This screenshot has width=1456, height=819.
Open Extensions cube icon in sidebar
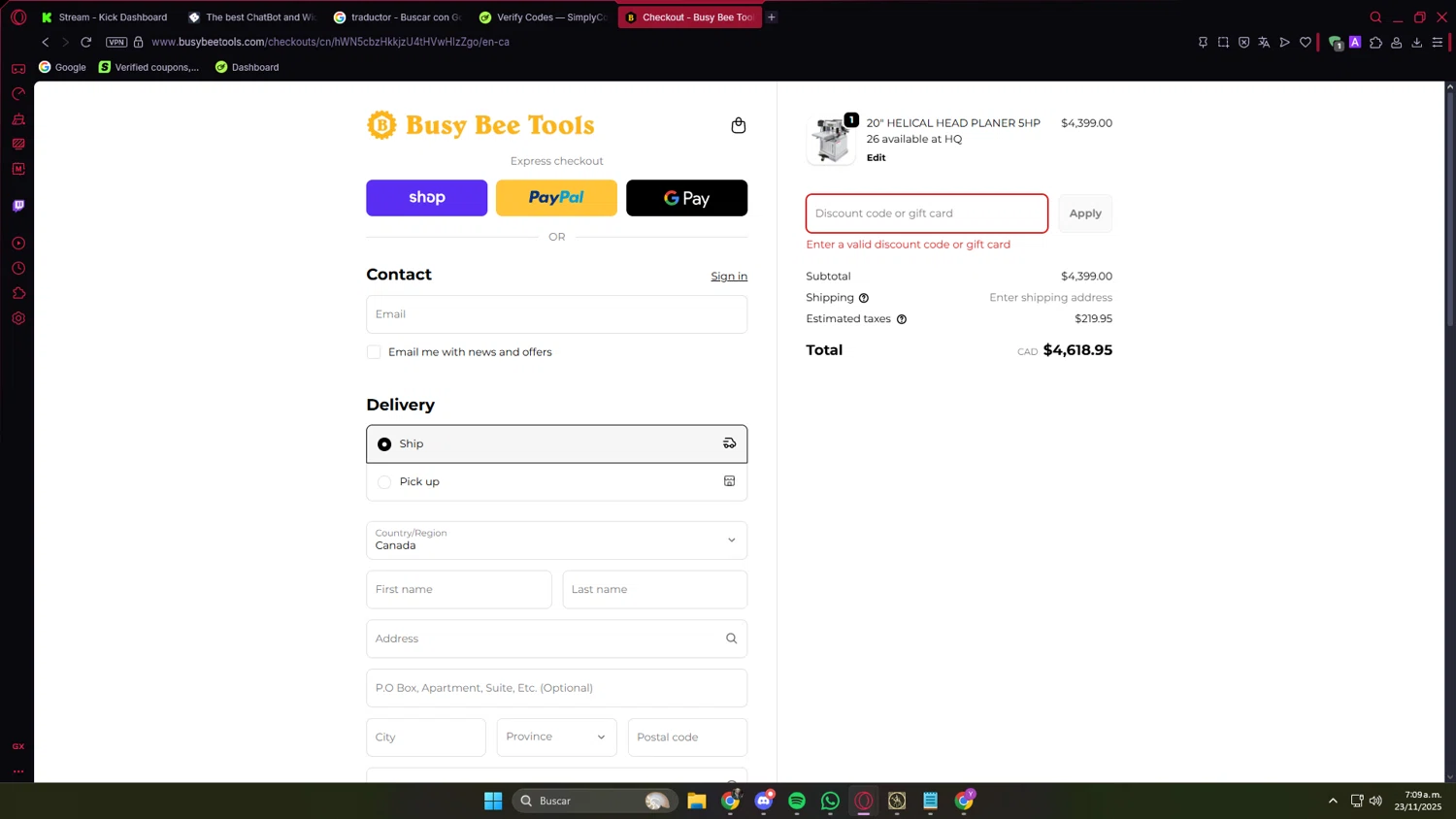[x=18, y=293]
